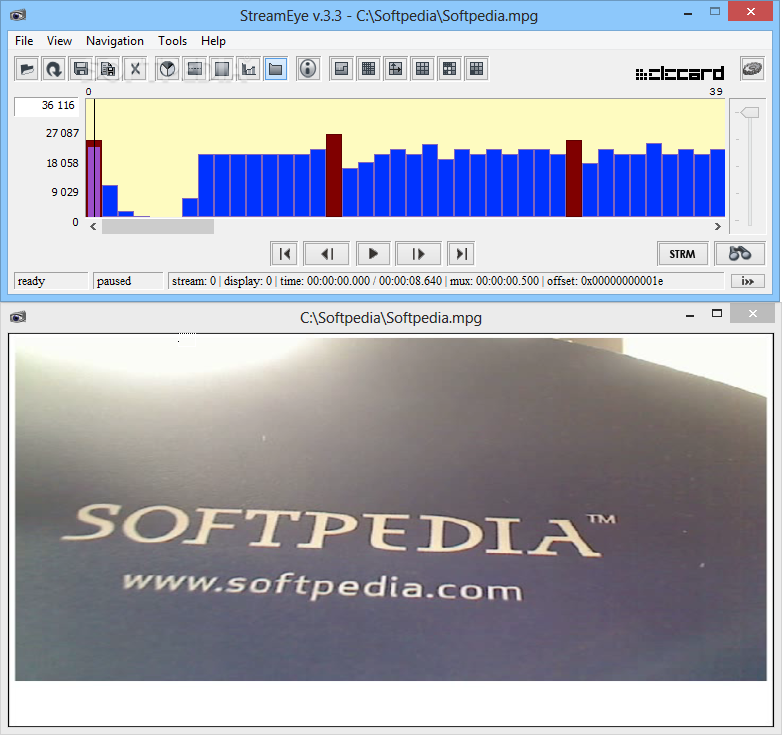Open the pie chart statistics icon
The image size is (782, 735).
pyautogui.click(x=168, y=69)
